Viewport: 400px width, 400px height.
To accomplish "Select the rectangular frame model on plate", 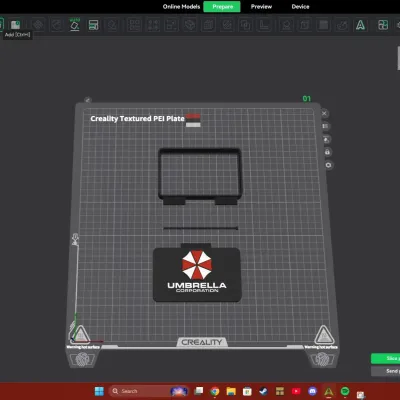I will point(200,176).
